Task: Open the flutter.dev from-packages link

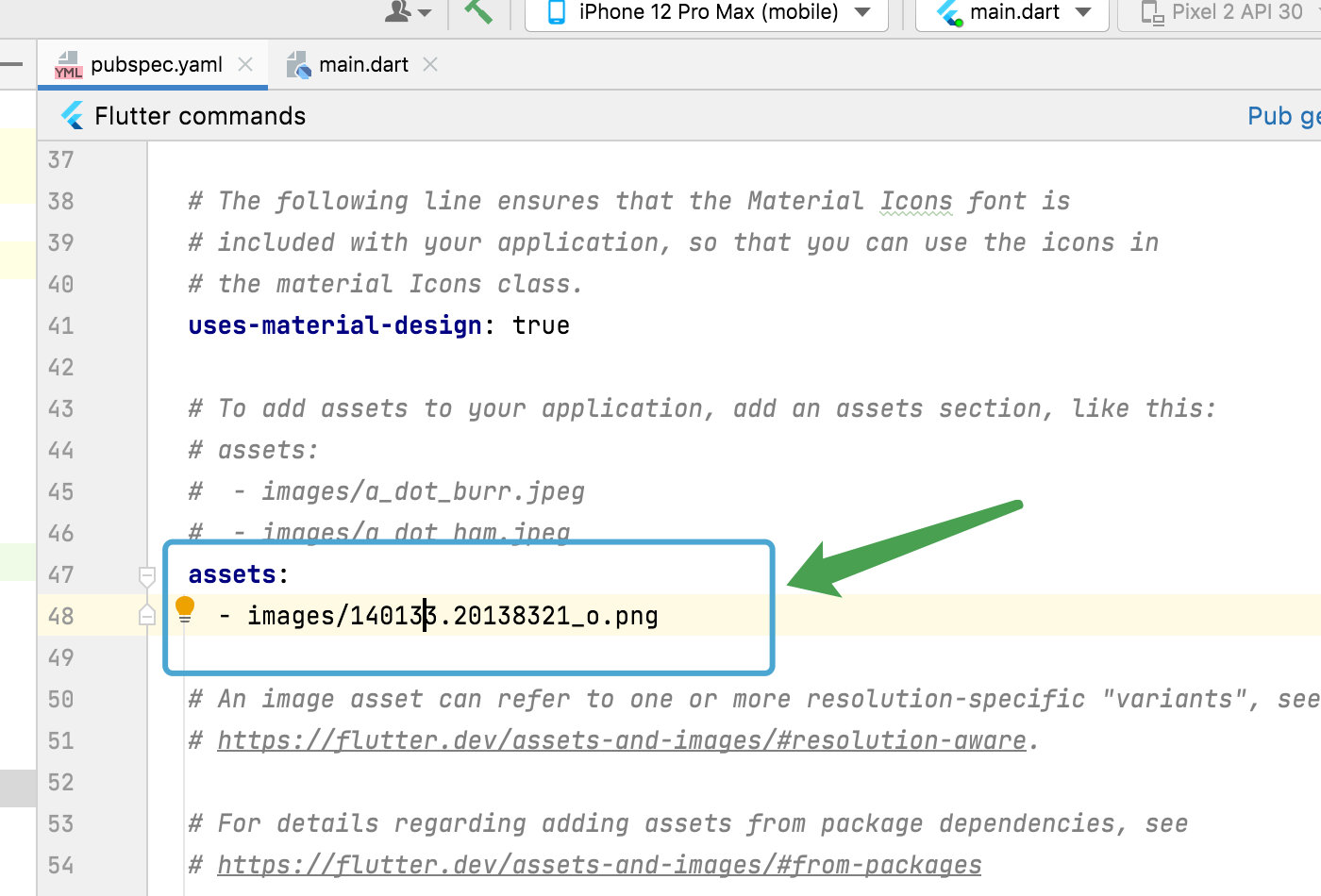Action: click(x=599, y=865)
